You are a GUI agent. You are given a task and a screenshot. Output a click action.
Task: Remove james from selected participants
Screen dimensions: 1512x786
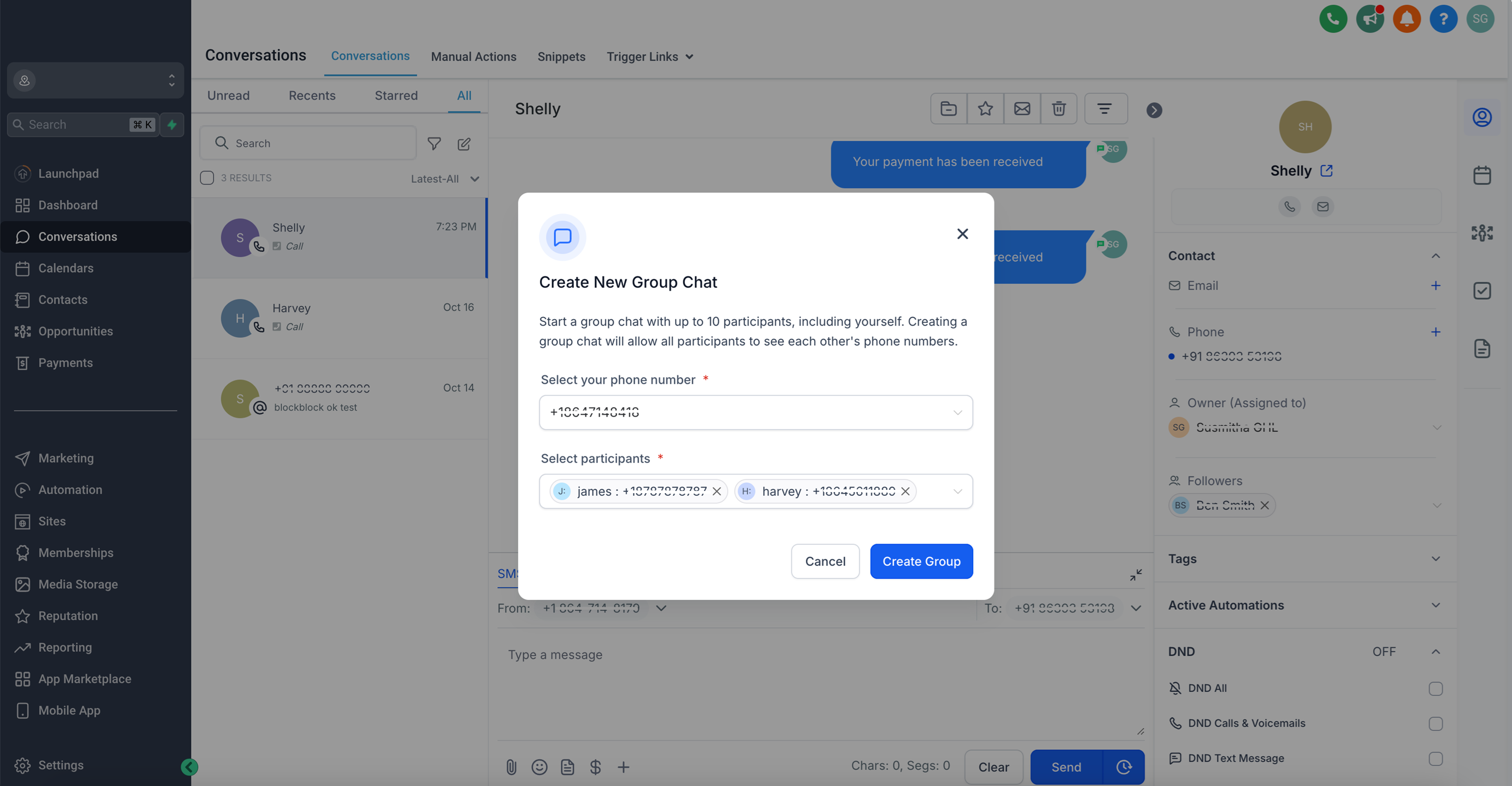[x=717, y=491]
